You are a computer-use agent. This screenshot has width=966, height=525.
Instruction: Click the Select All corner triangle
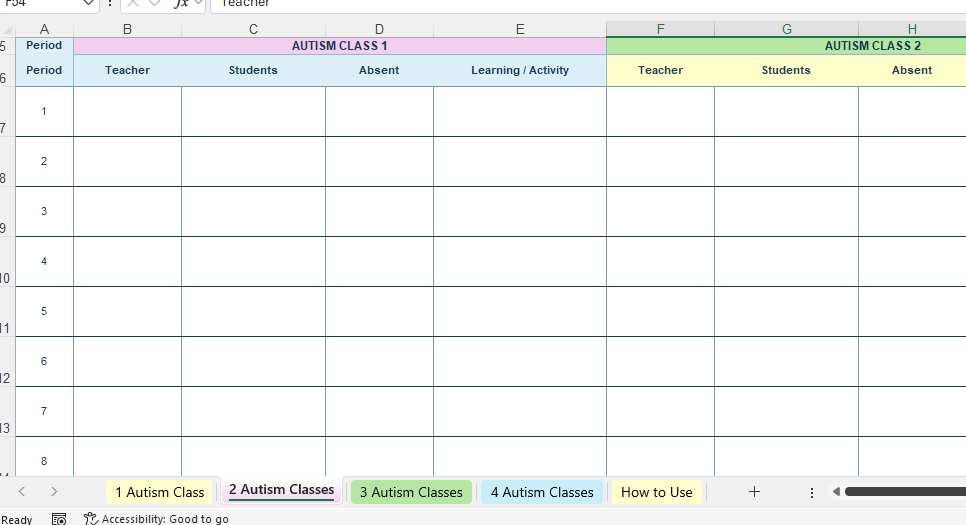(7, 30)
